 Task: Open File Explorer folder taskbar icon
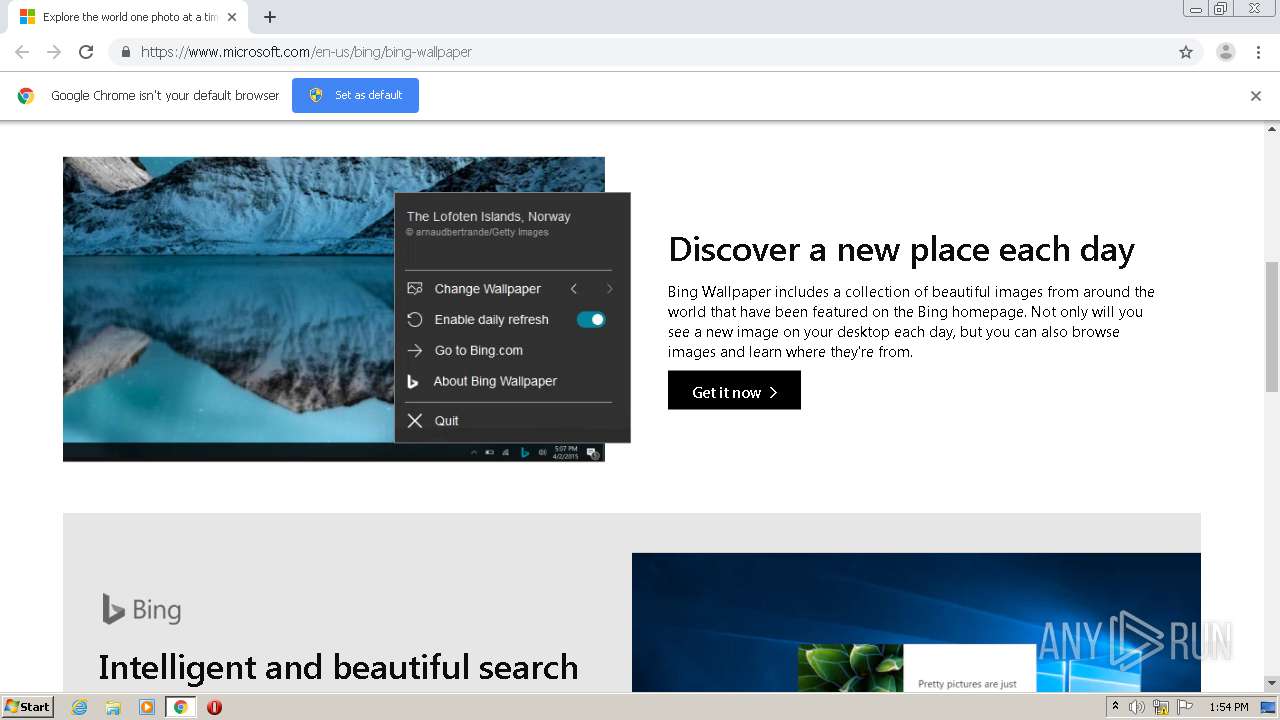[x=113, y=707]
